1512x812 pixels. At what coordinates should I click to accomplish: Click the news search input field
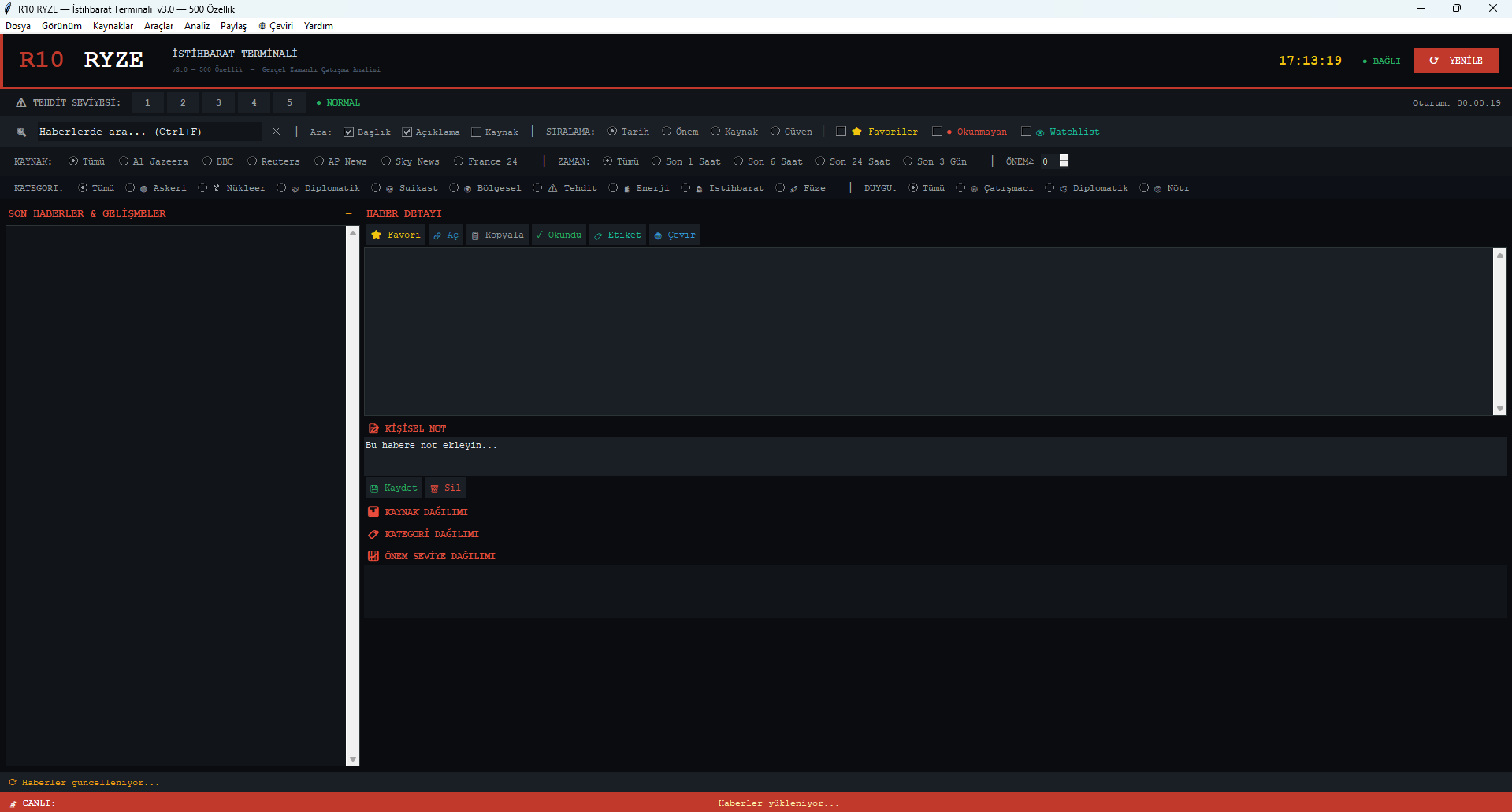tap(146, 132)
